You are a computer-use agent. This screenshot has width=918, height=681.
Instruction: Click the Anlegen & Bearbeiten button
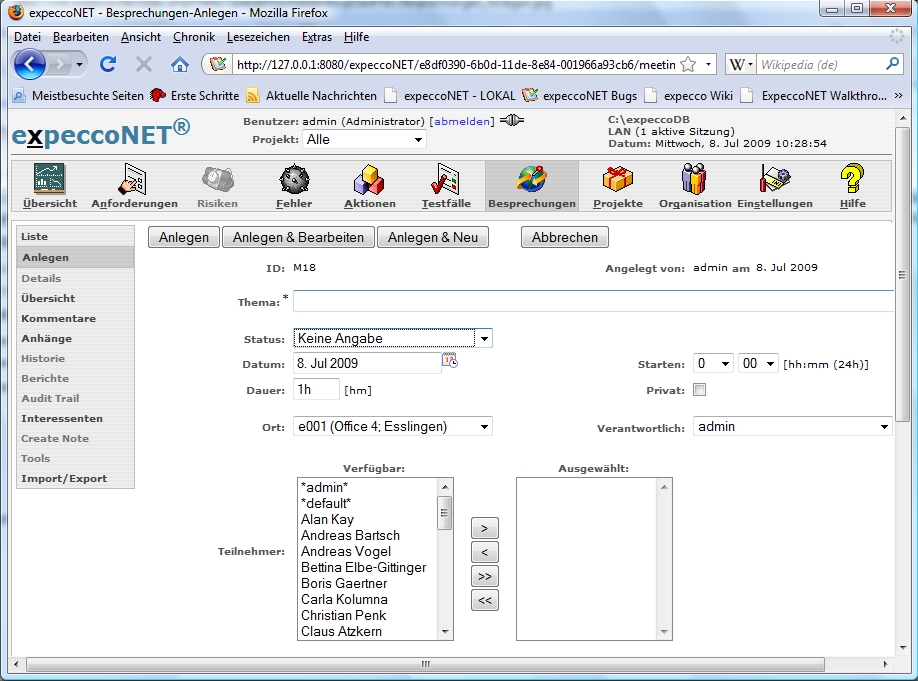299,238
